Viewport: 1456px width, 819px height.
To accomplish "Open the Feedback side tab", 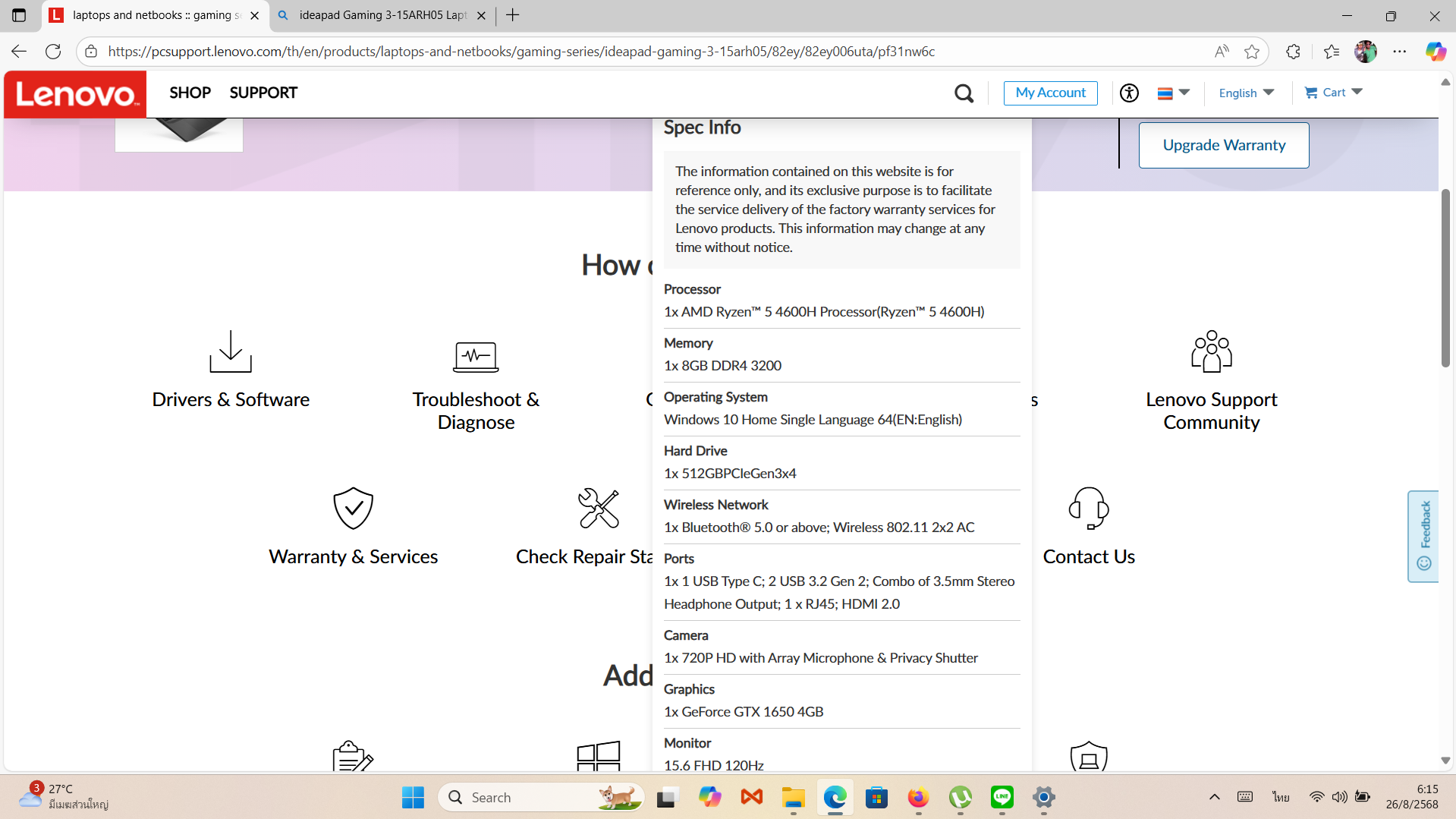I will (1423, 536).
